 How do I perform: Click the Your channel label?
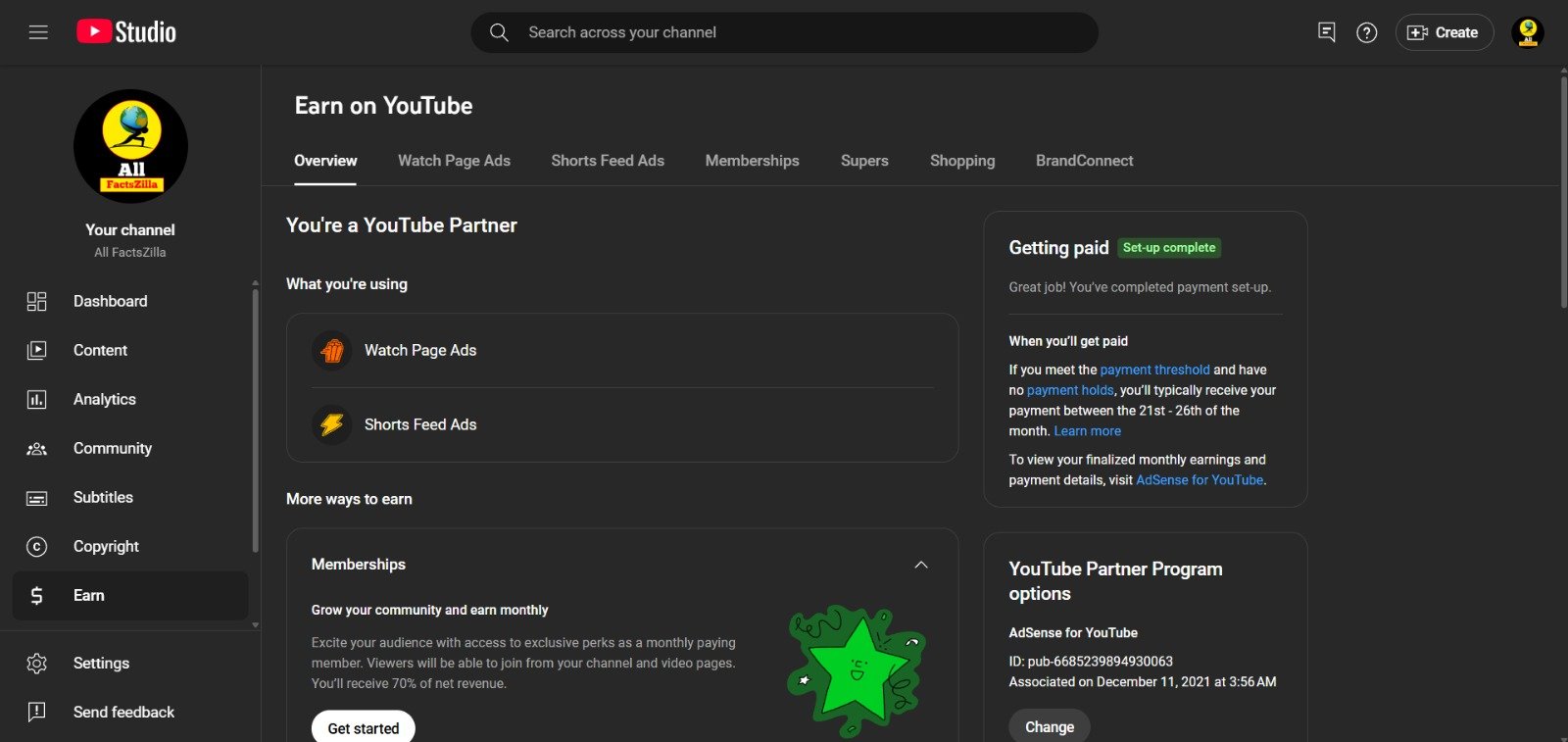pos(130,229)
